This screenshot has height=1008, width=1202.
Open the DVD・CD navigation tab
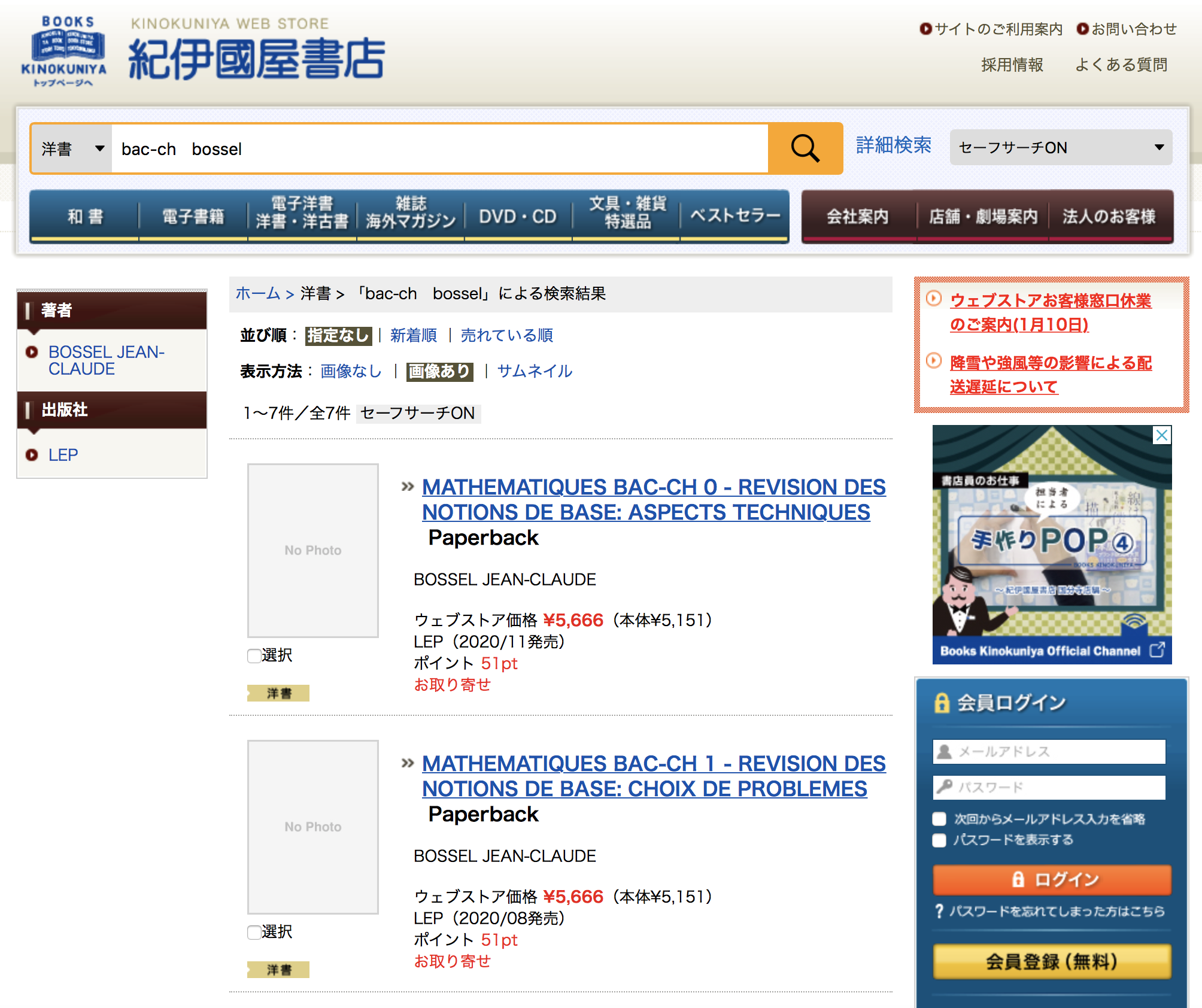pos(518,216)
